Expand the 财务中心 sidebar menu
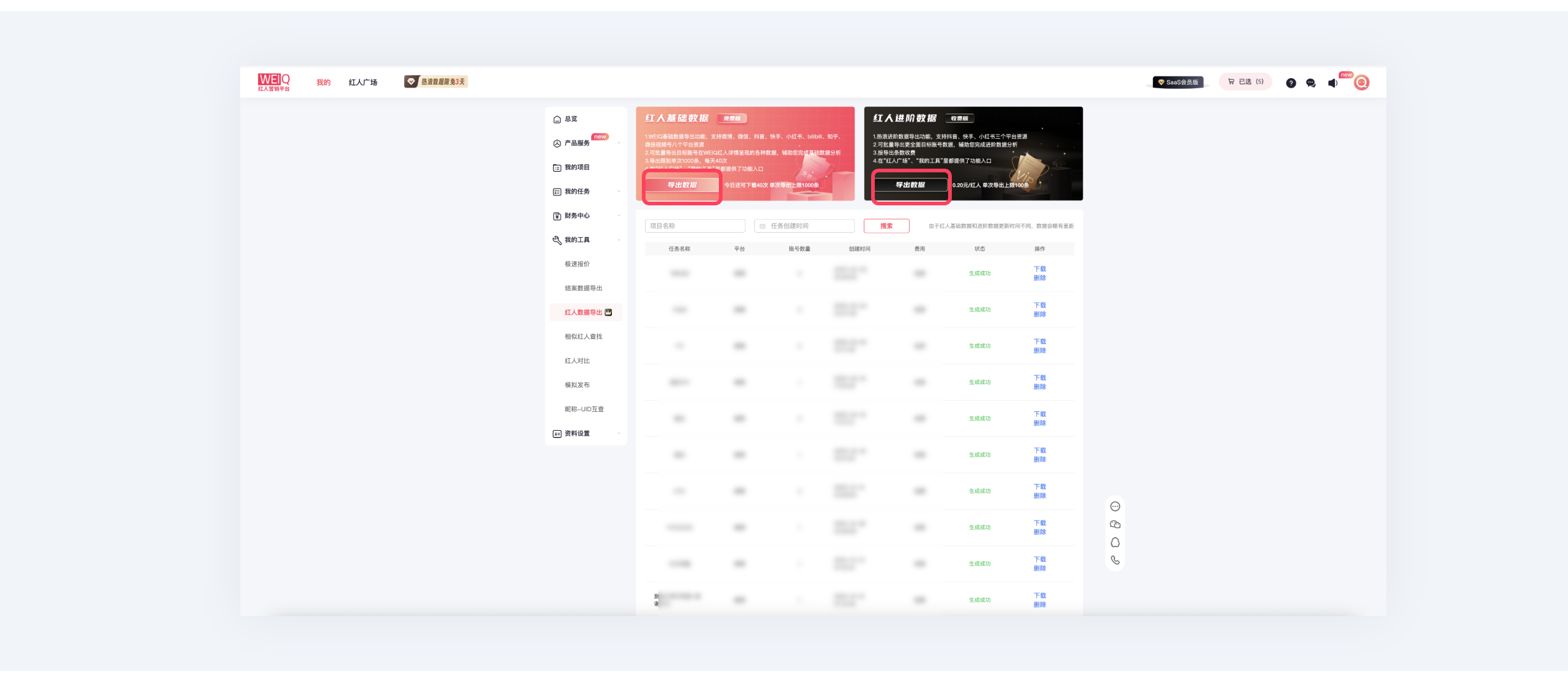 [x=577, y=216]
